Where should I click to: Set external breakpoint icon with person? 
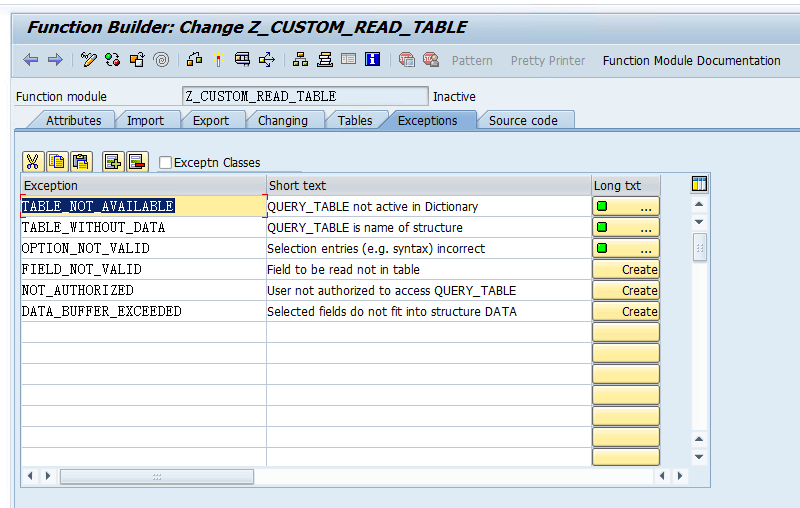coord(431,60)
